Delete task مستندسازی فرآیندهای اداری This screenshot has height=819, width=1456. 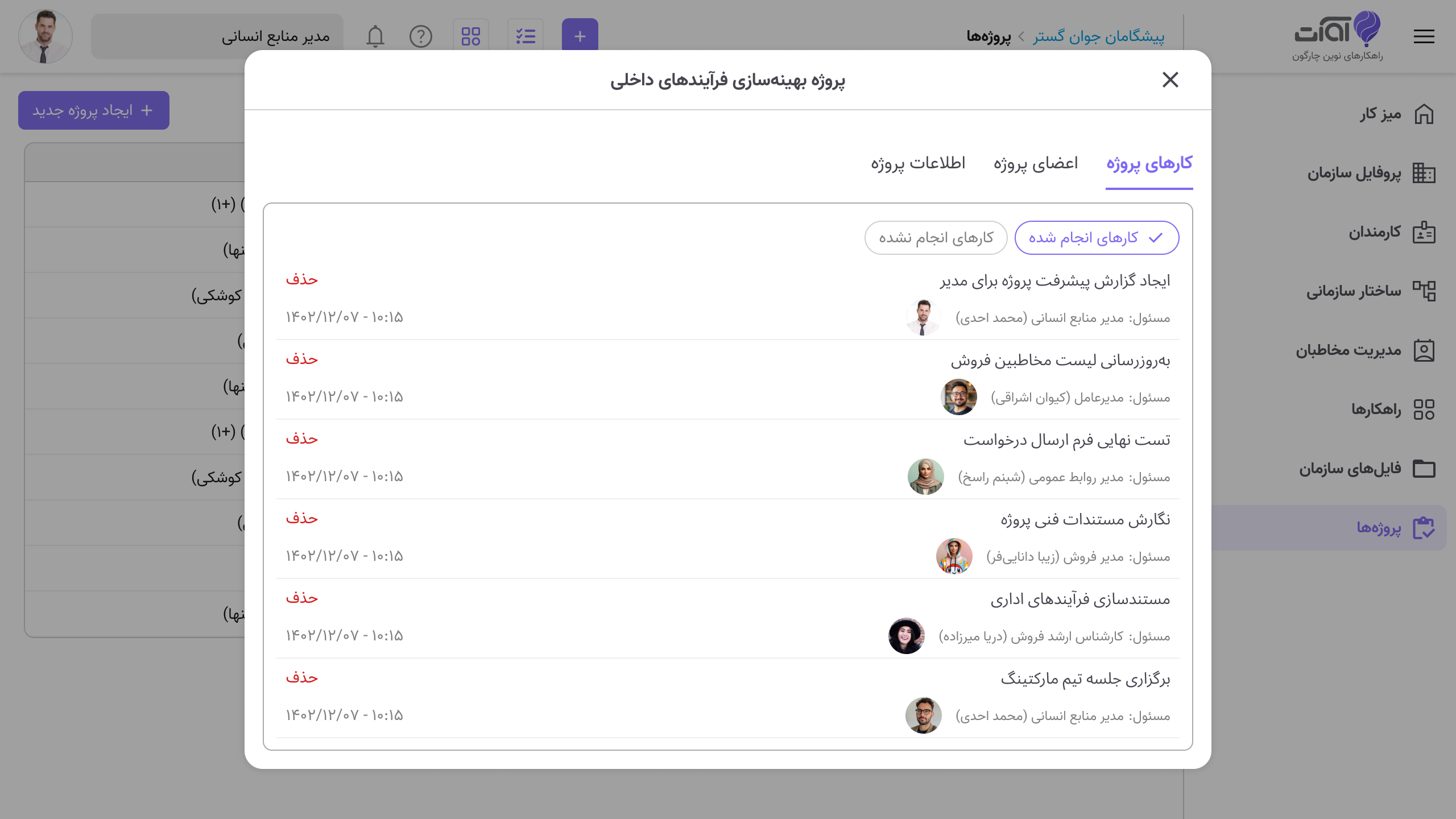pos(302,598)
